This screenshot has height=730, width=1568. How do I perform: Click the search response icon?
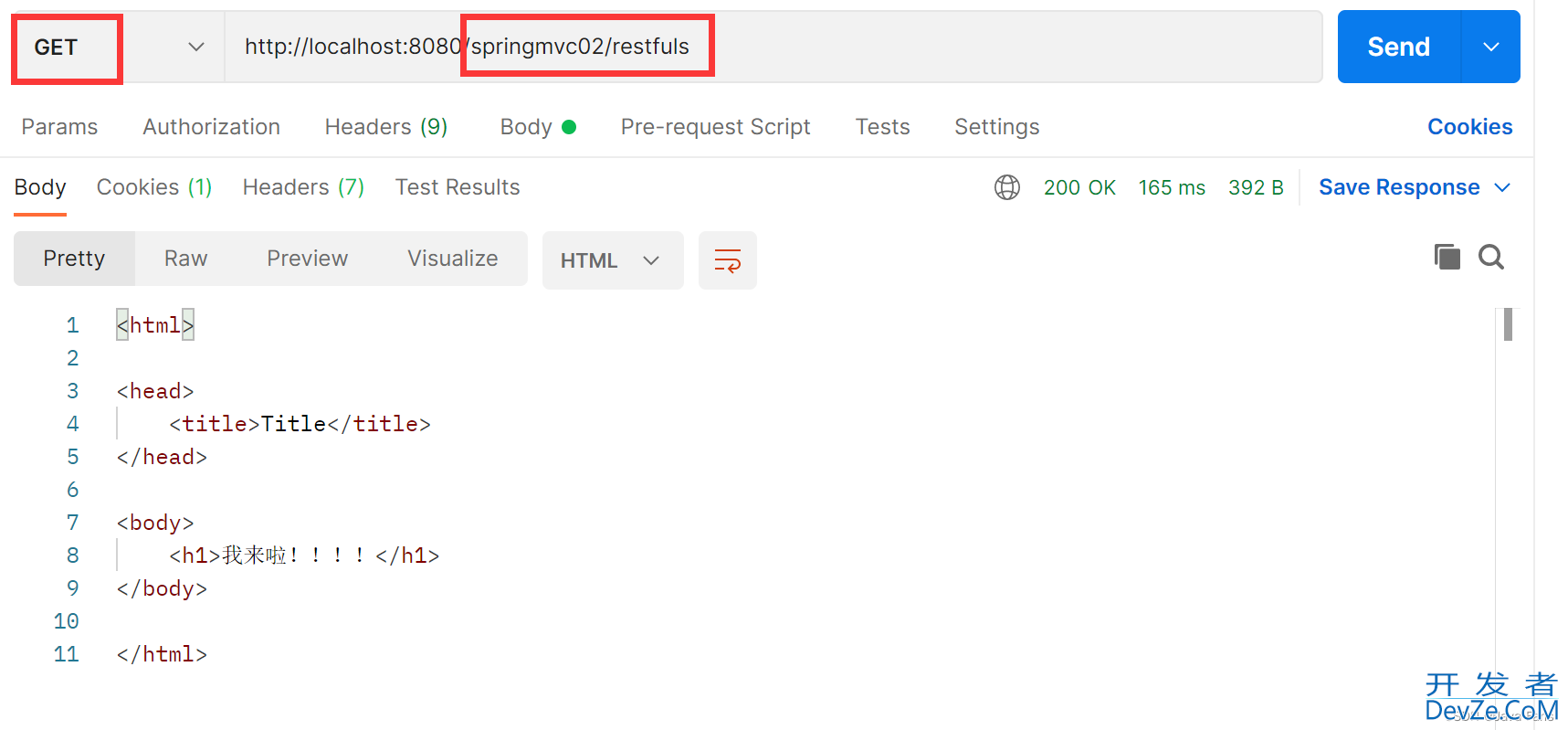(x=1491, y=258)
